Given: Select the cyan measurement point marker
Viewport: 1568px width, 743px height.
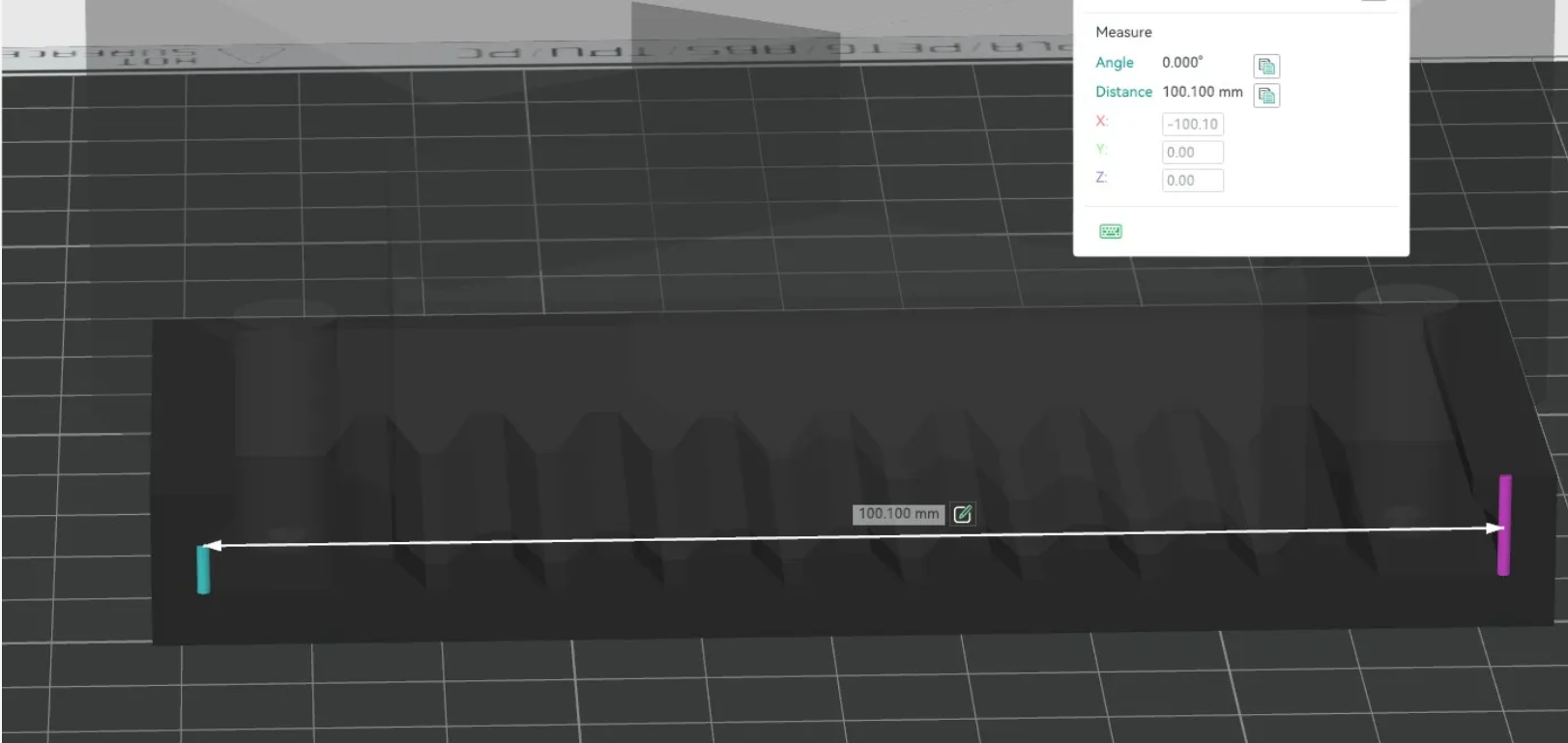Looking at the screenshot, I should pos(203,569).
